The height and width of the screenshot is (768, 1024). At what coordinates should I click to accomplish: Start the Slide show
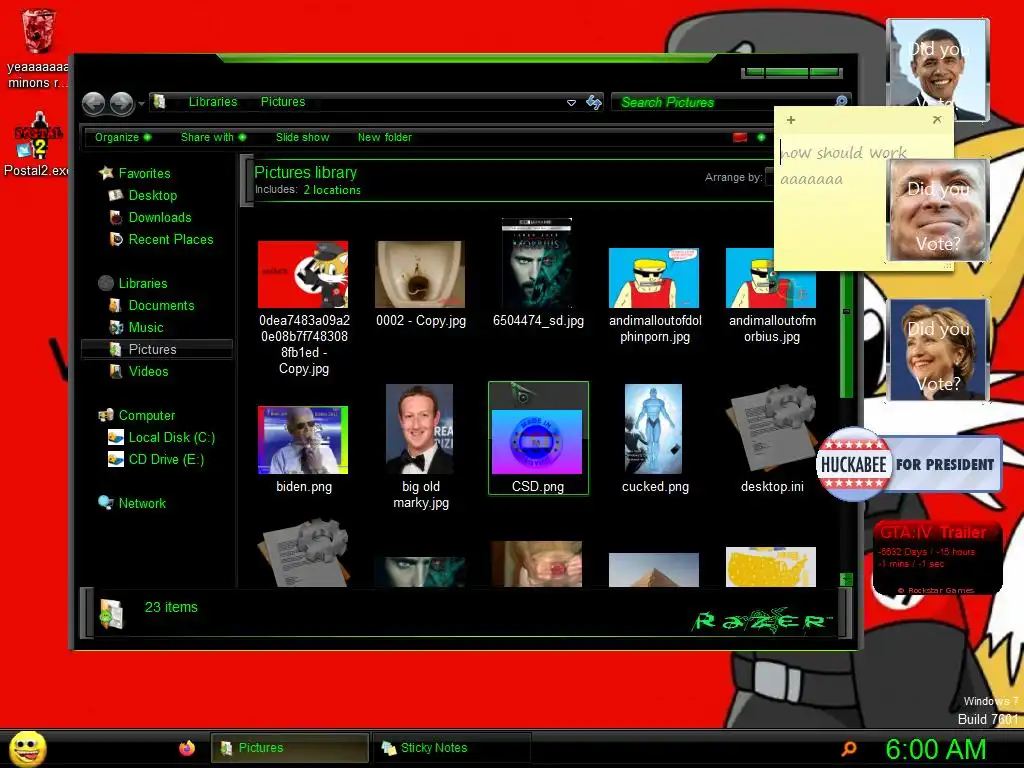point(302,137)
